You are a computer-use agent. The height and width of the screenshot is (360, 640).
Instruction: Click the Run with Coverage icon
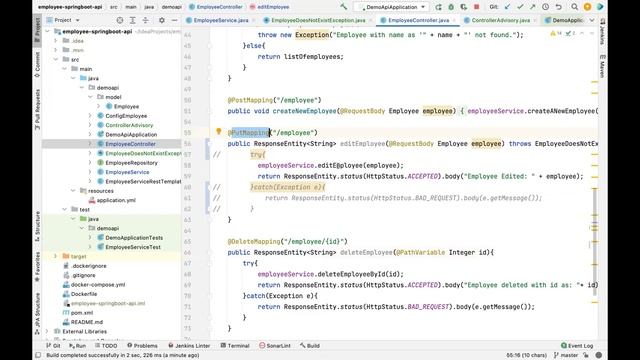point(464,7)
